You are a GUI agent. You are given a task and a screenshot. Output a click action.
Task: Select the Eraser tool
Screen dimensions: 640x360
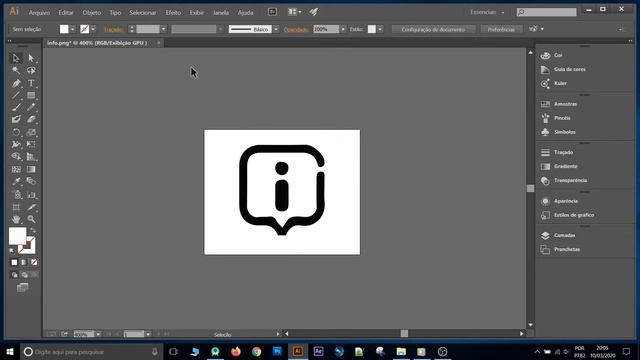(31, 120)
